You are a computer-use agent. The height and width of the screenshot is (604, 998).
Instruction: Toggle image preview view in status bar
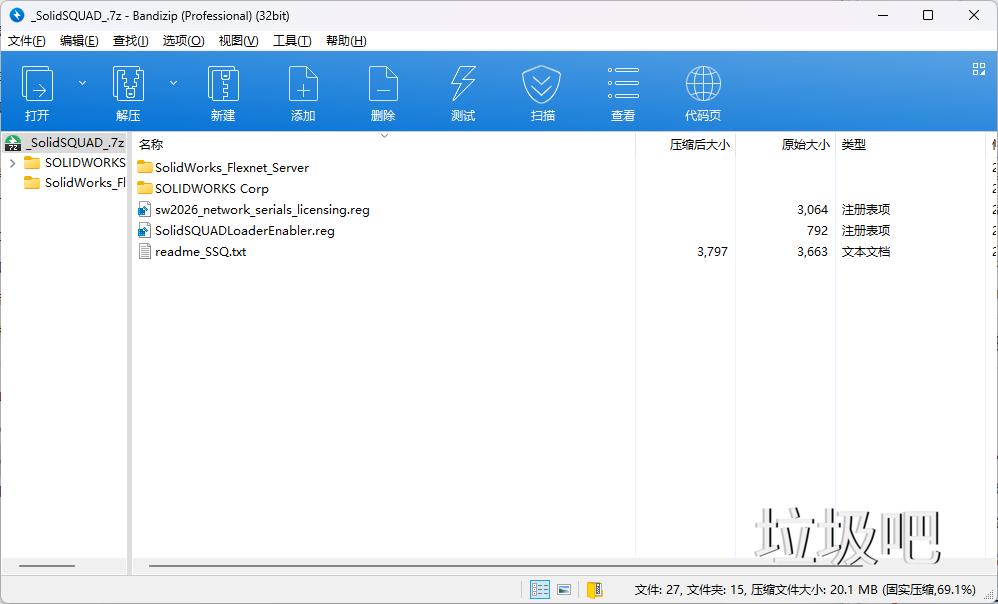point(564,590)
